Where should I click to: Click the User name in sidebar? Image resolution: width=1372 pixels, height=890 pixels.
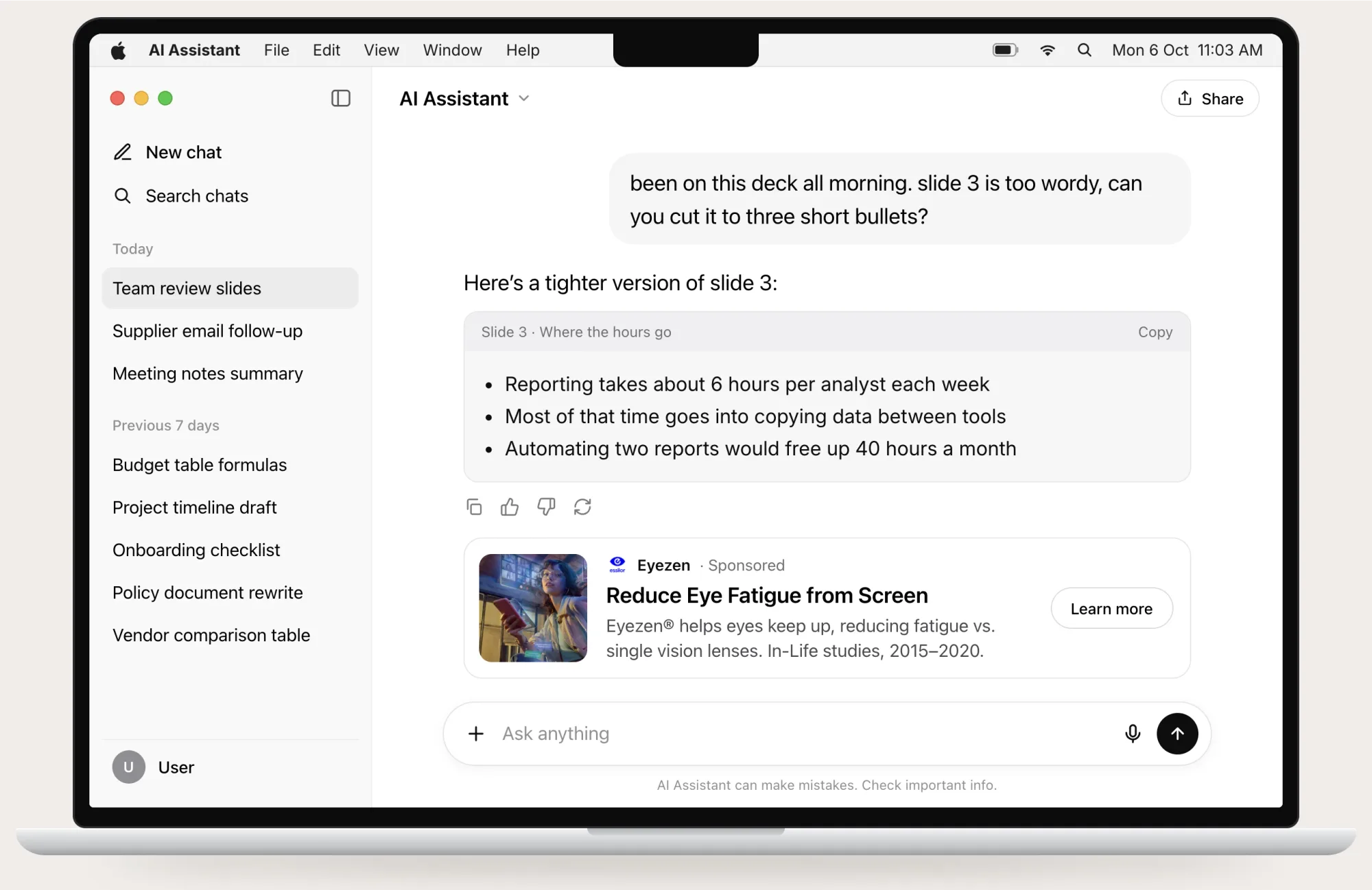point(176,767)
